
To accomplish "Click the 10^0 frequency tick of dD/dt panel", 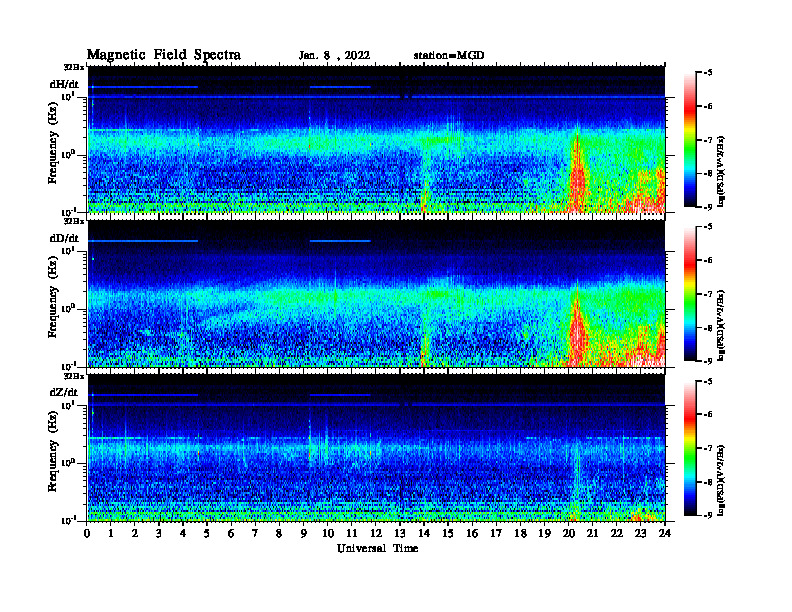I will [x=68, y=308].
